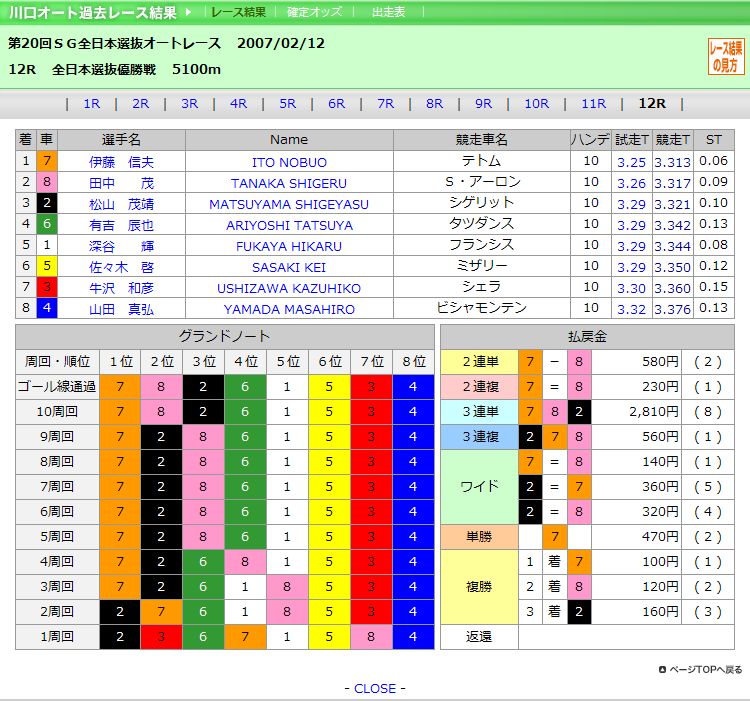Select the 3連単 payout amount 2,810円
Viewport: 750px width, 701px height.
(654, 412)
